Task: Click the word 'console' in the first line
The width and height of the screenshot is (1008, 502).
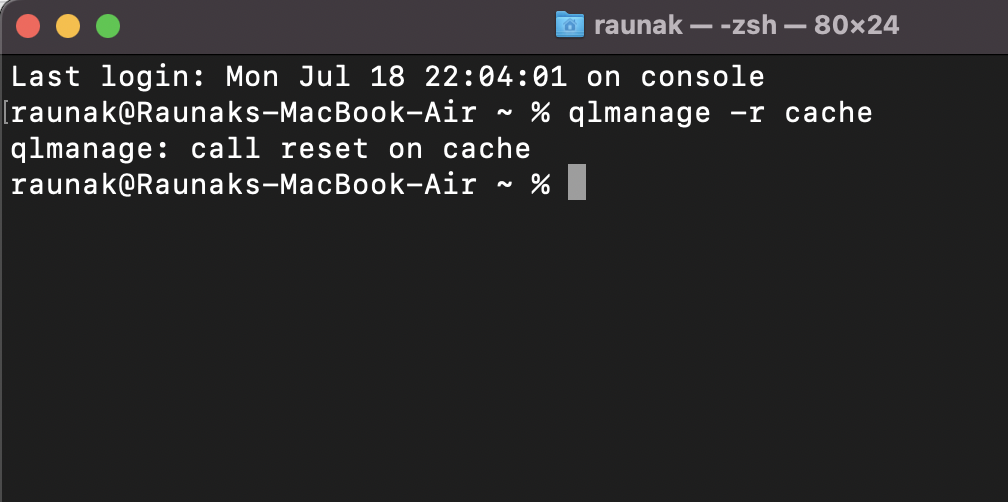Action: [703, 77]
